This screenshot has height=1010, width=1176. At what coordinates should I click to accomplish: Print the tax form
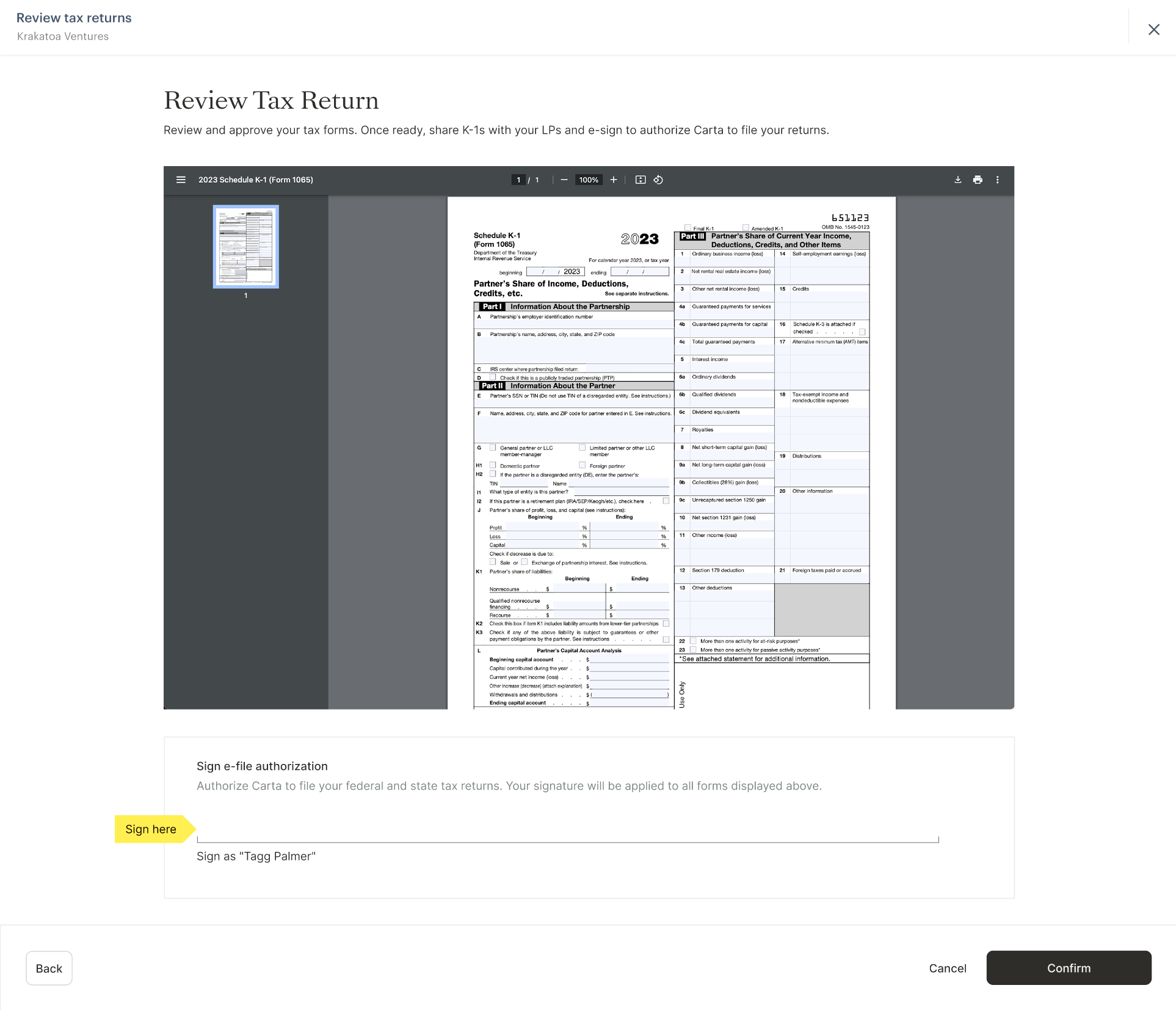pyautogui.click(x=978, y=180)
